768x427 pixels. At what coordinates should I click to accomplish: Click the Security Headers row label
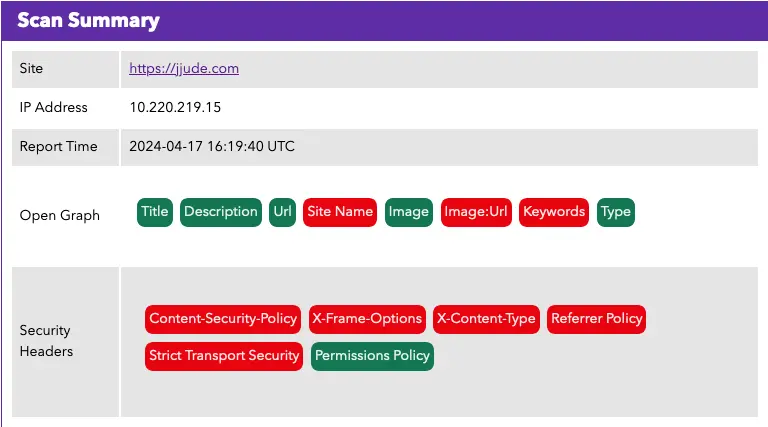point(45,340)
